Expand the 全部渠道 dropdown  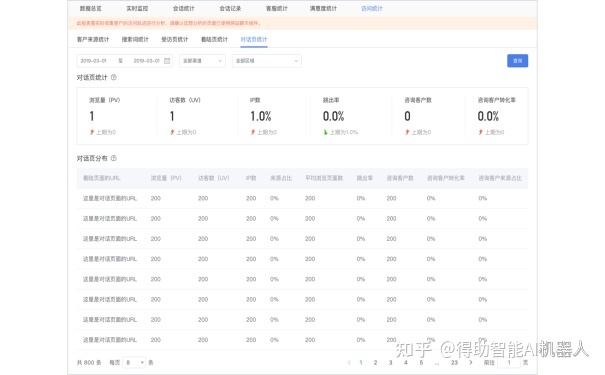pyautogui.click(x=203, y=61)
